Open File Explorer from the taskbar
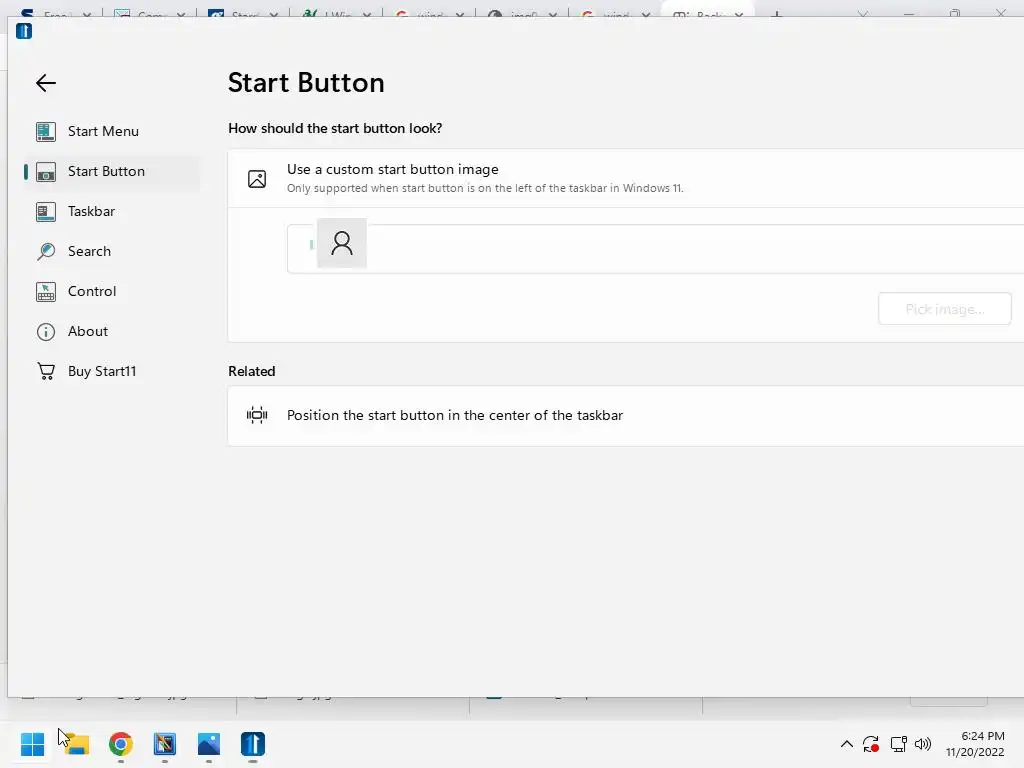This screenshot has height=768, width=1024. tap(76, 744)
